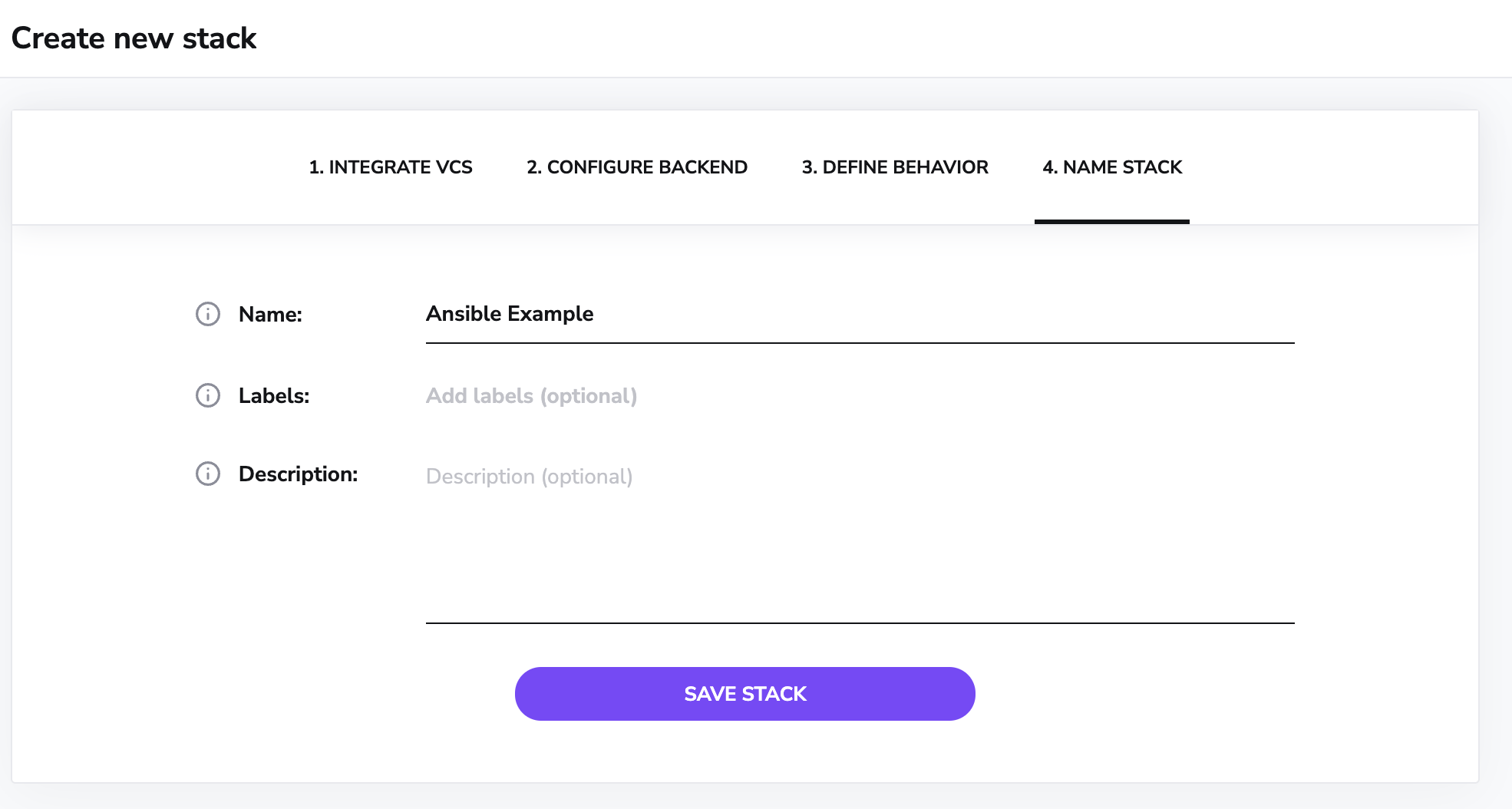Click the 'Create new stack' page heading
Image resolution: width=1512 pixels, height=809 pixels.
[x=134, y=38]
